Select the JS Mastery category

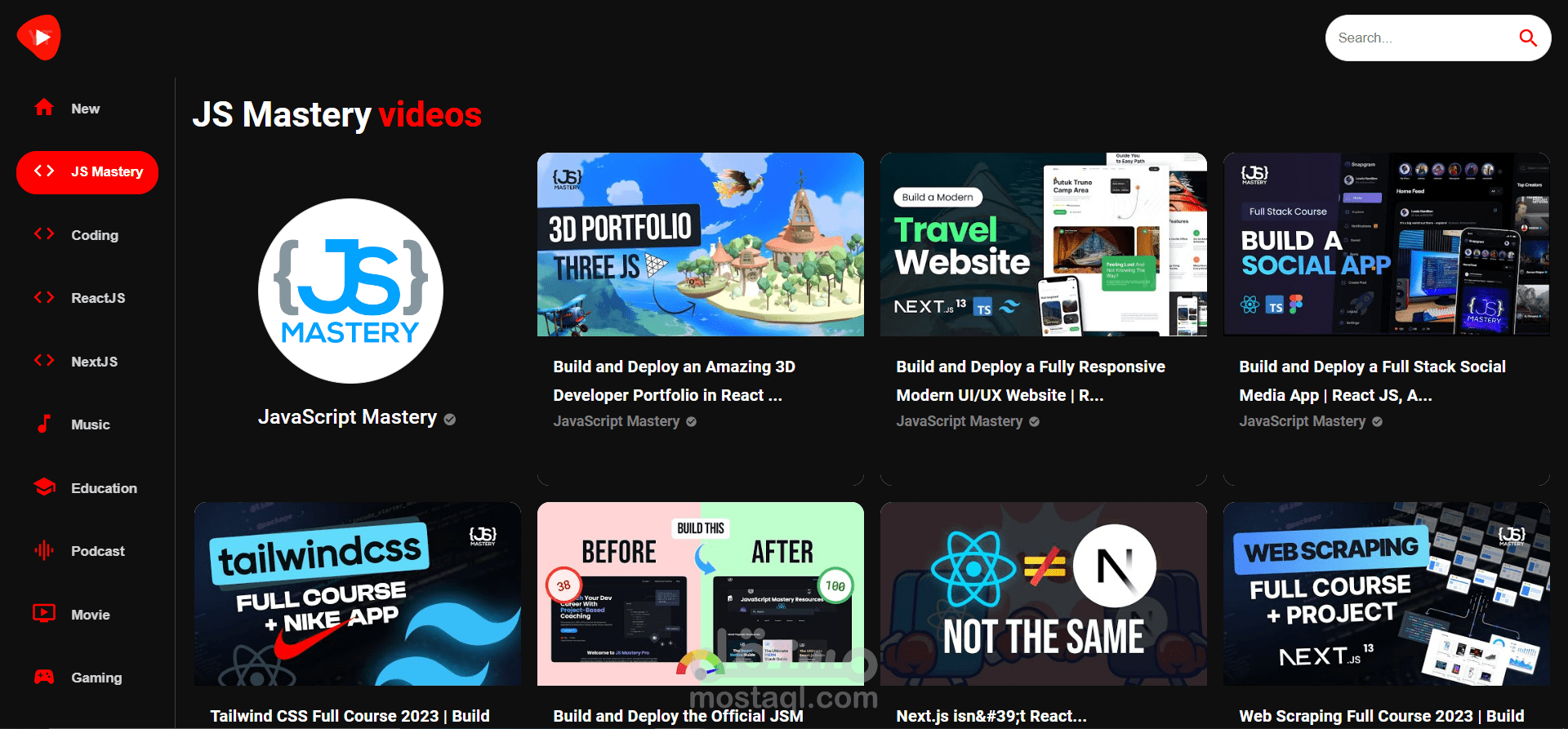point(87,172)
